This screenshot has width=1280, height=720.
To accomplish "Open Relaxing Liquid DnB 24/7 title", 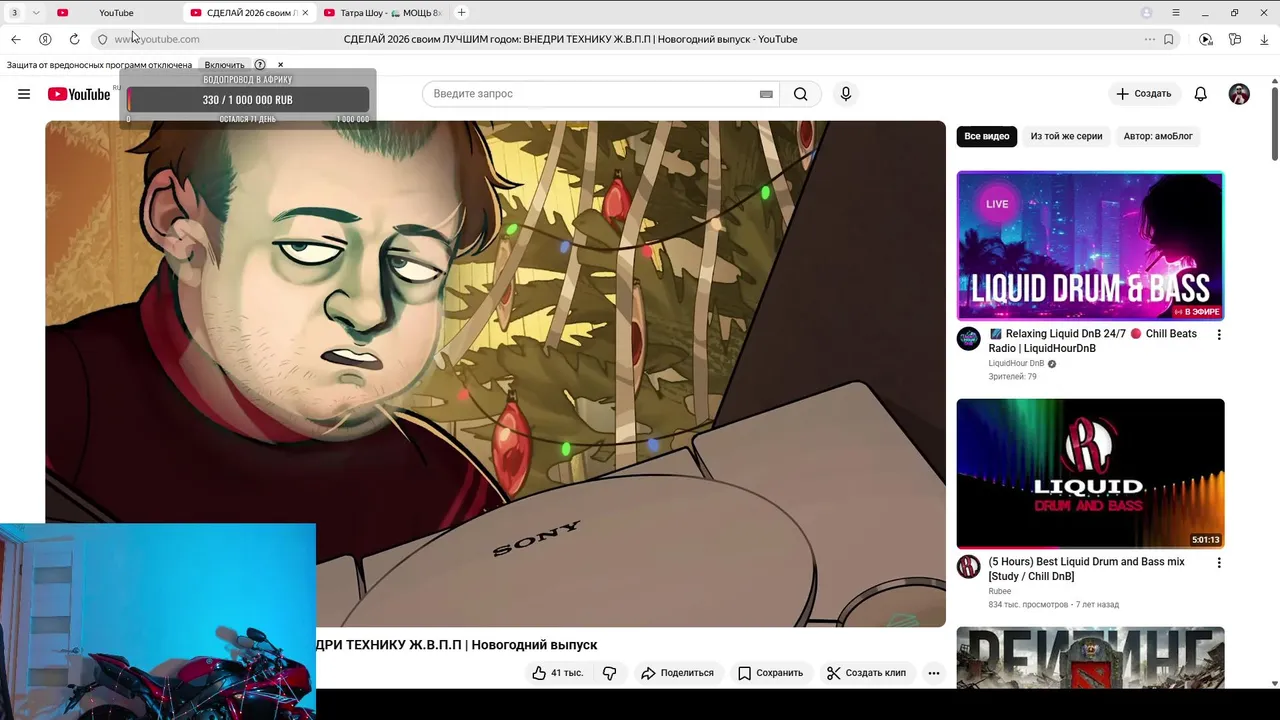I will pos(1092,341).
